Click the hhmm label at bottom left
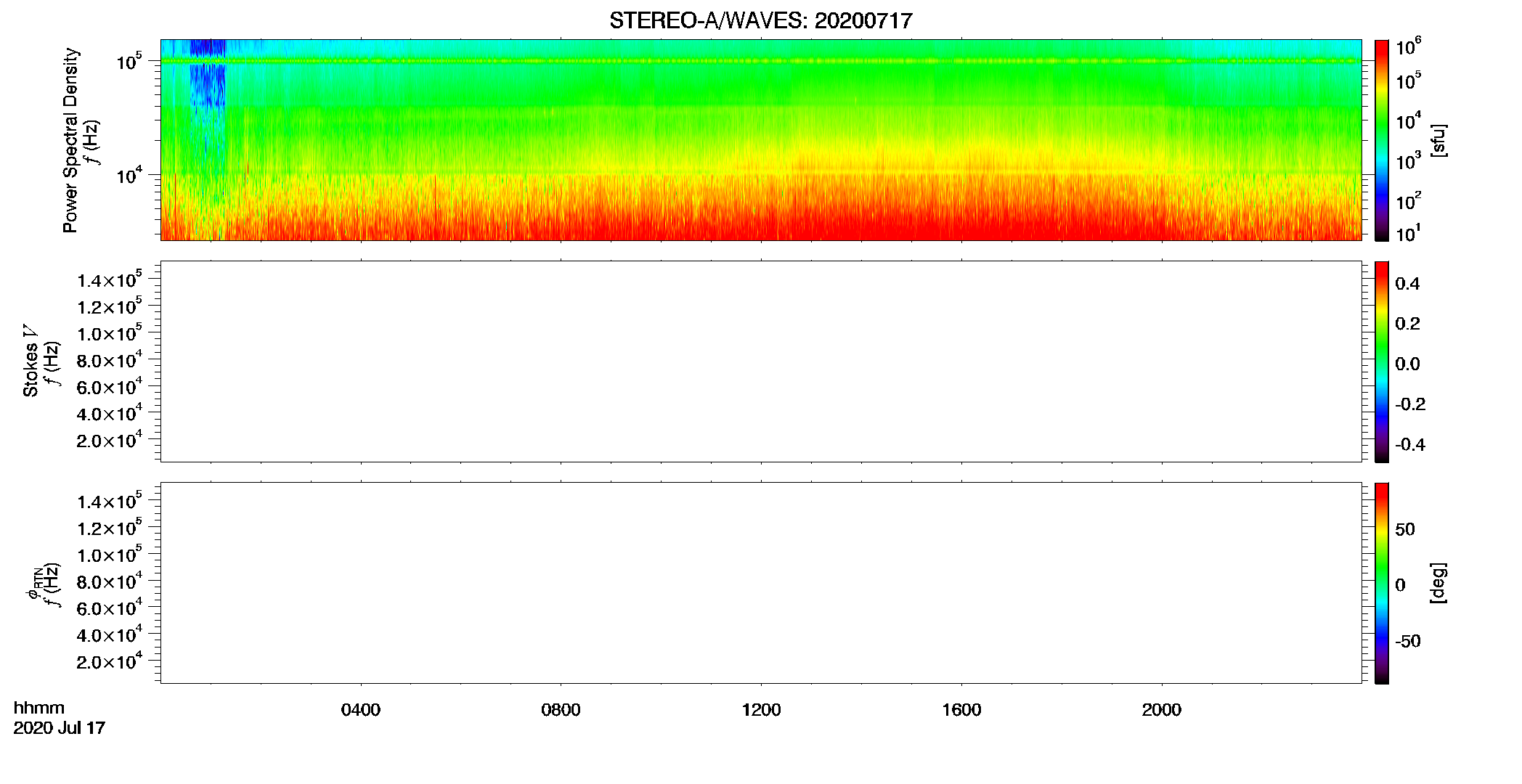The width and height of the screenshot is (1522, 784). click(x=39, y=708)
